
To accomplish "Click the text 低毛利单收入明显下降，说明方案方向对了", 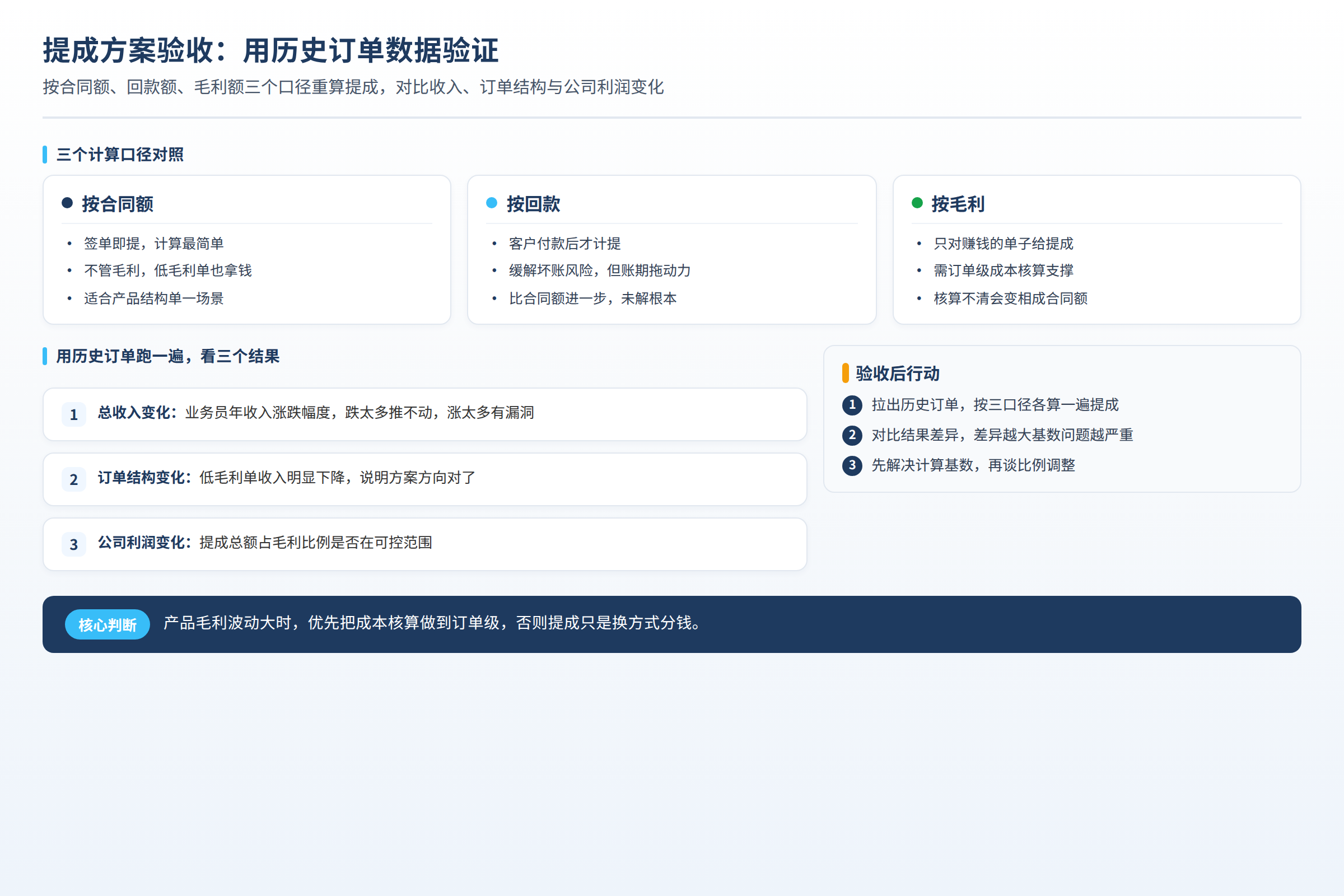I will tap(338, 478).
